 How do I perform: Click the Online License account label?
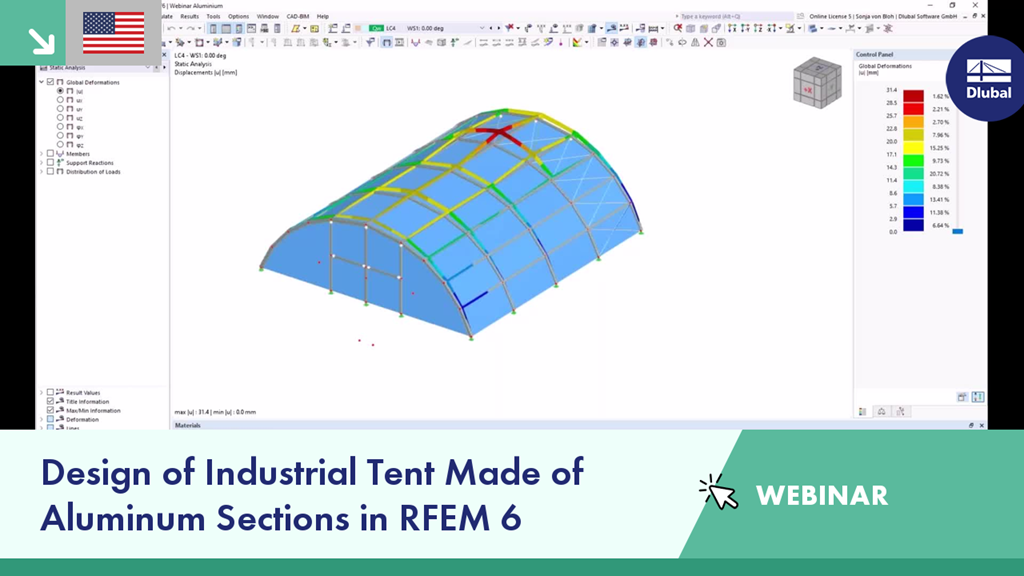[x=883, y=16]
